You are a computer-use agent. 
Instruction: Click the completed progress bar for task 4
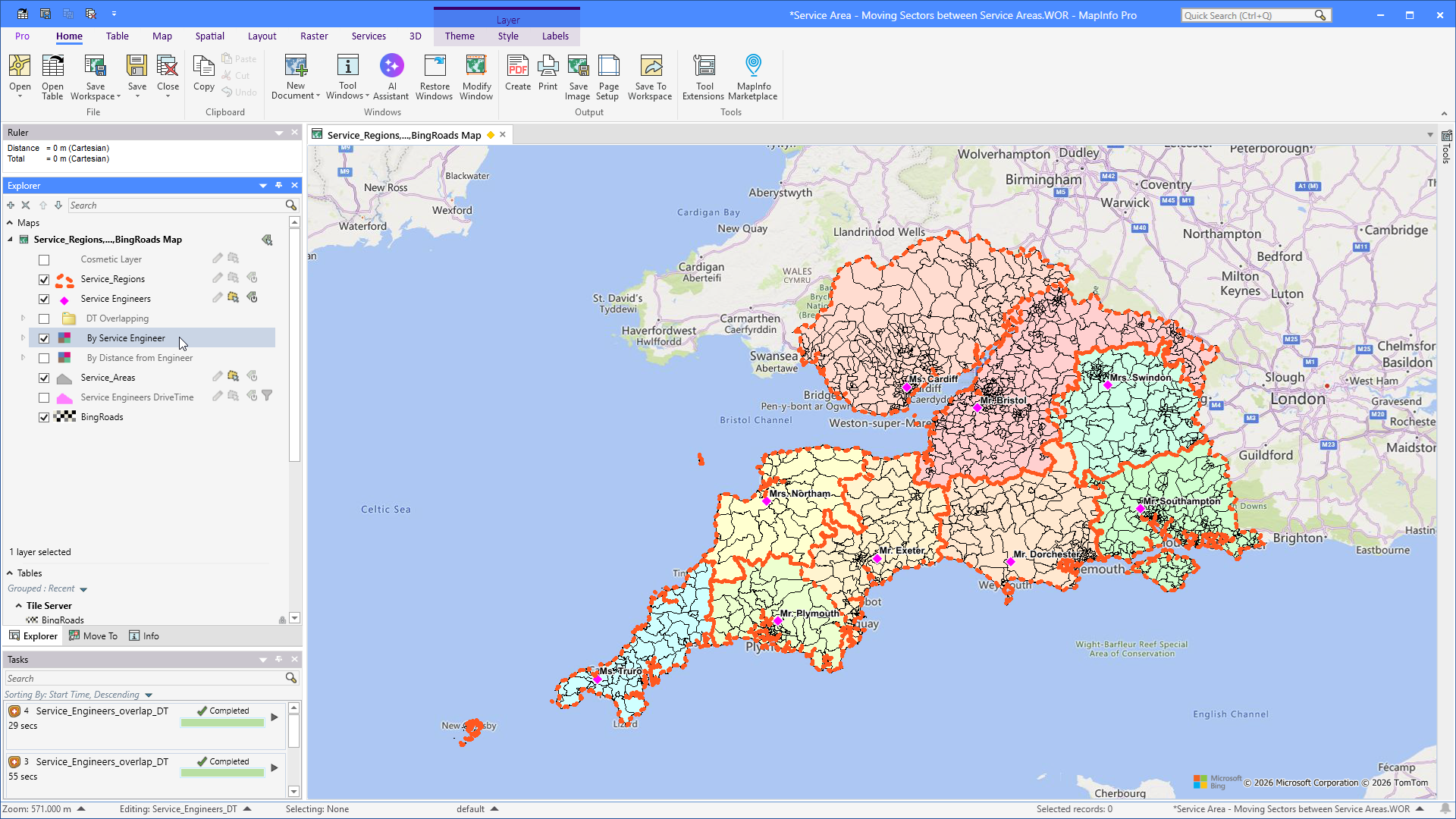(x=222, y=723)
